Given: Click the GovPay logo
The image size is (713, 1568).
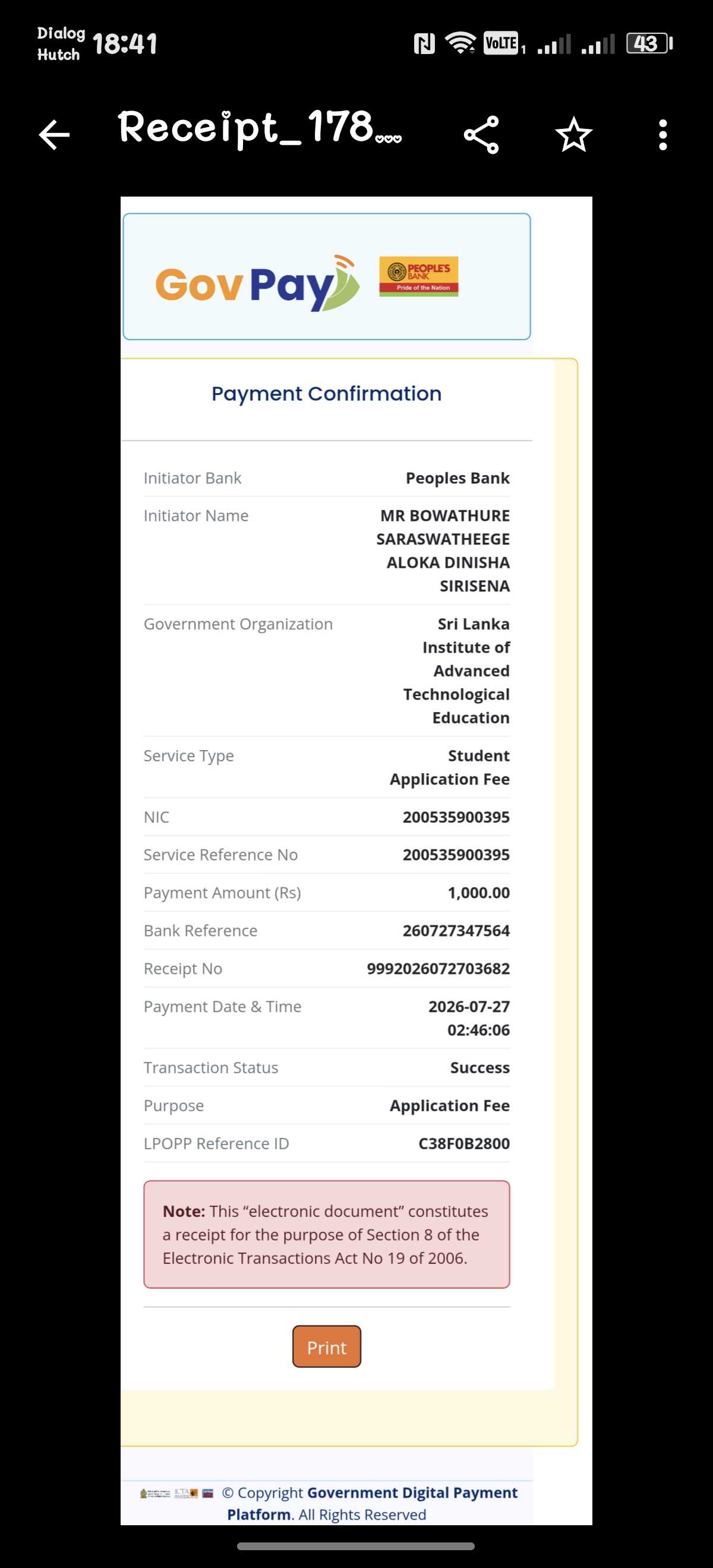Looking at the screenshot, I should [257, 284].
